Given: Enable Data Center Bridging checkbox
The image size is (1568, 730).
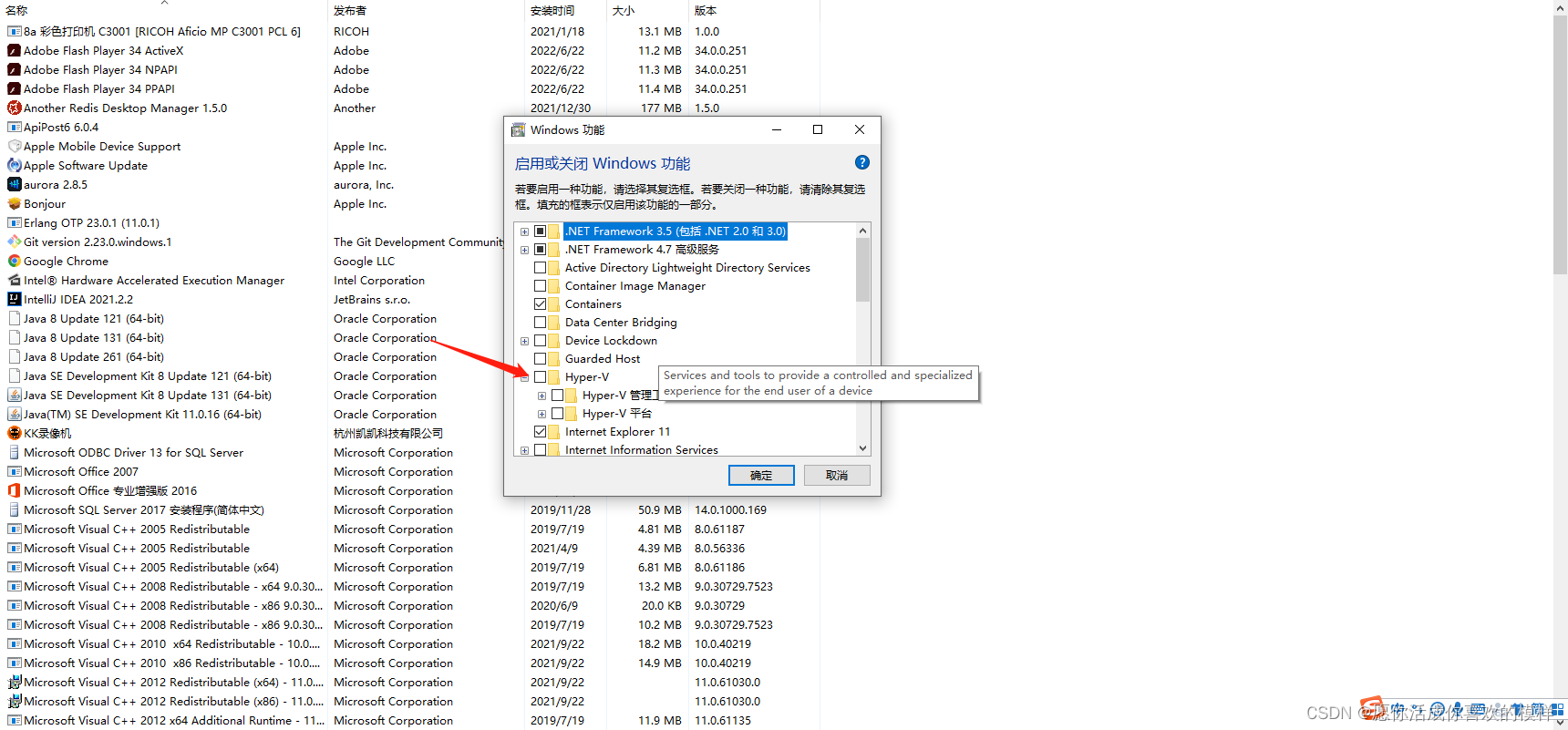Looking at the screenshot, I should (540, 322).
